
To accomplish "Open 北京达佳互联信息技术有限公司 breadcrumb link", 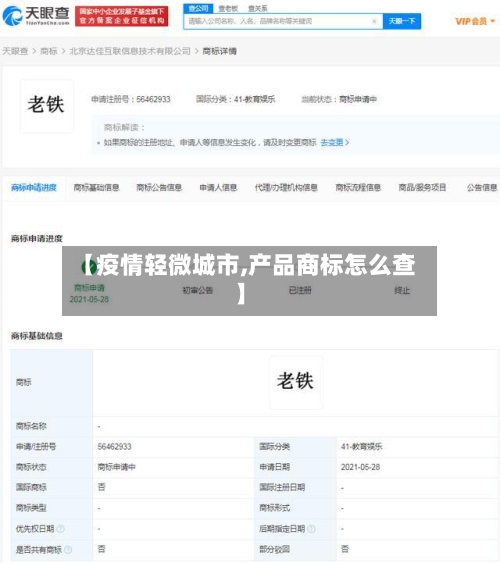I will (x=130, y=51).
